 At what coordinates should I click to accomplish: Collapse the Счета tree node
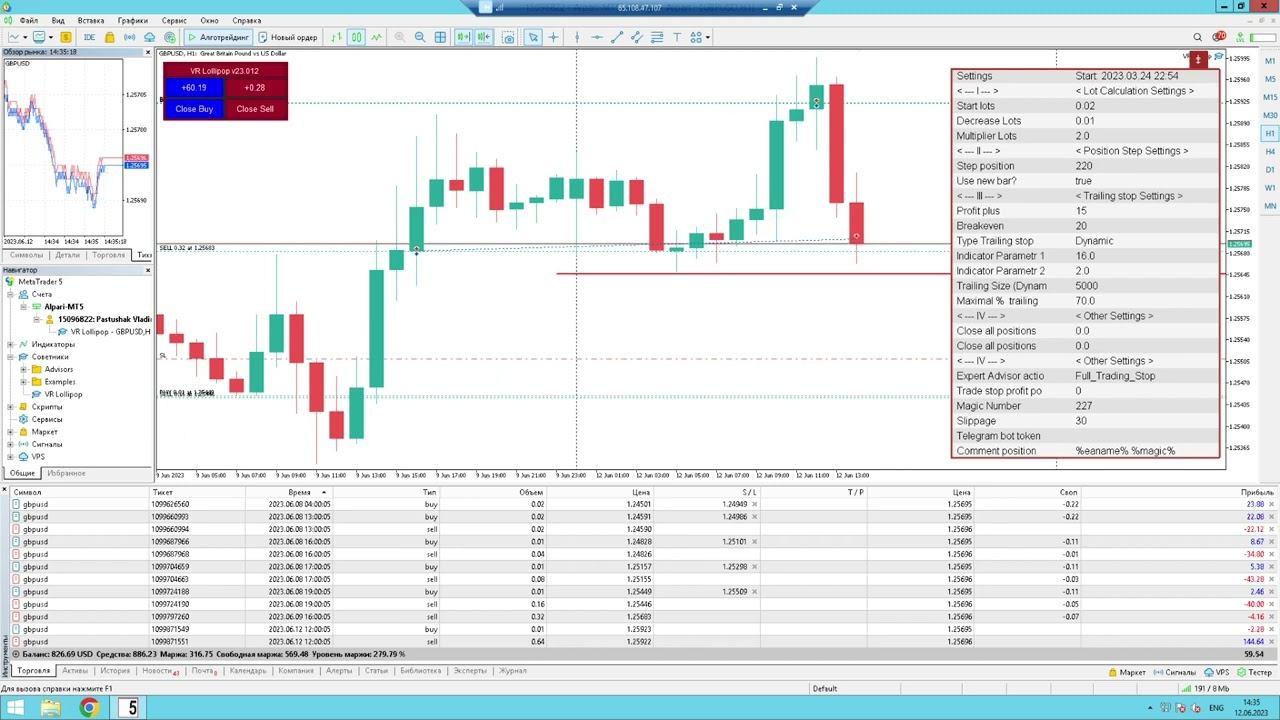coord(11,294)
